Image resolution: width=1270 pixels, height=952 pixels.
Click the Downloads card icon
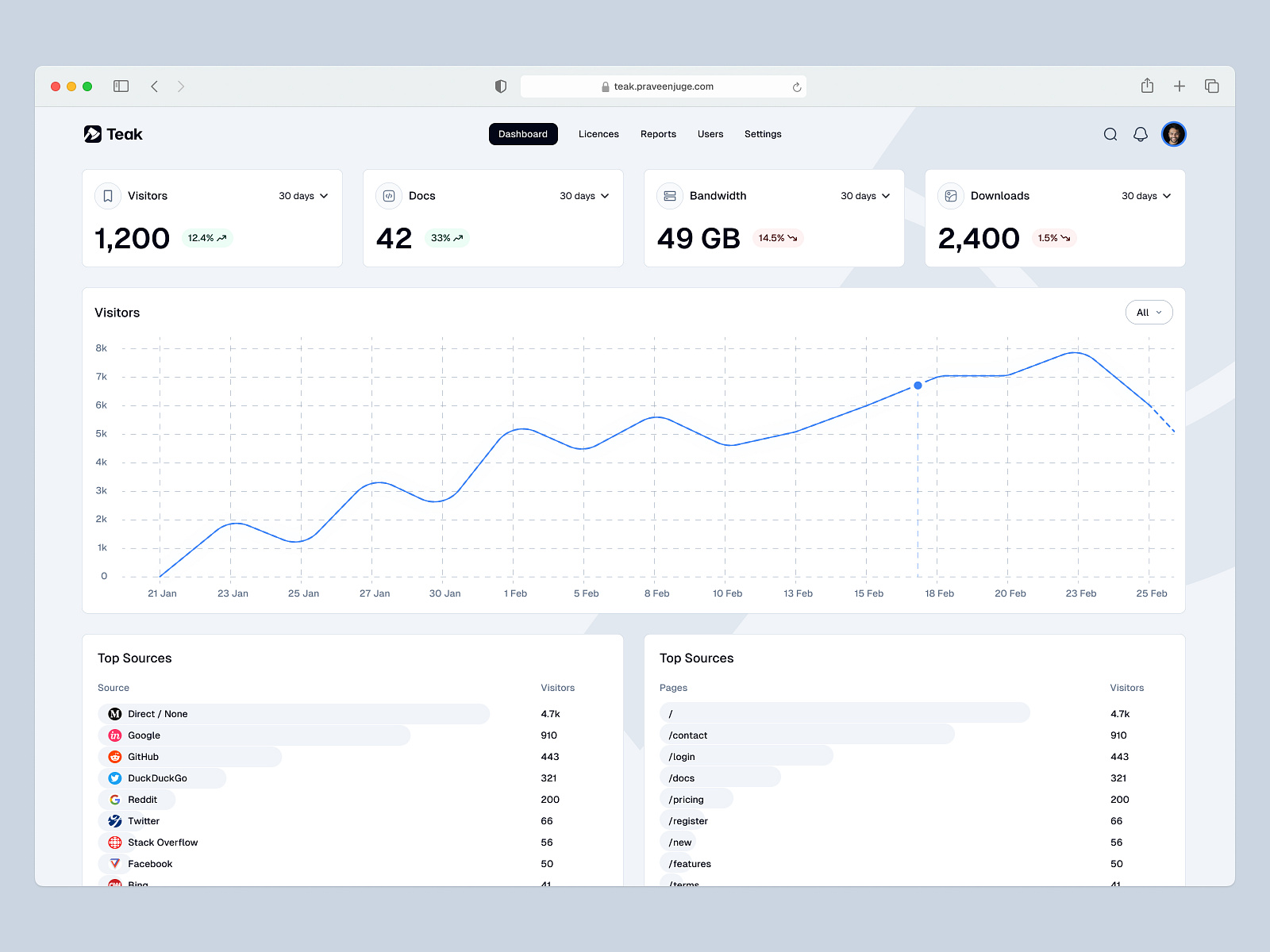pos(950,196)
